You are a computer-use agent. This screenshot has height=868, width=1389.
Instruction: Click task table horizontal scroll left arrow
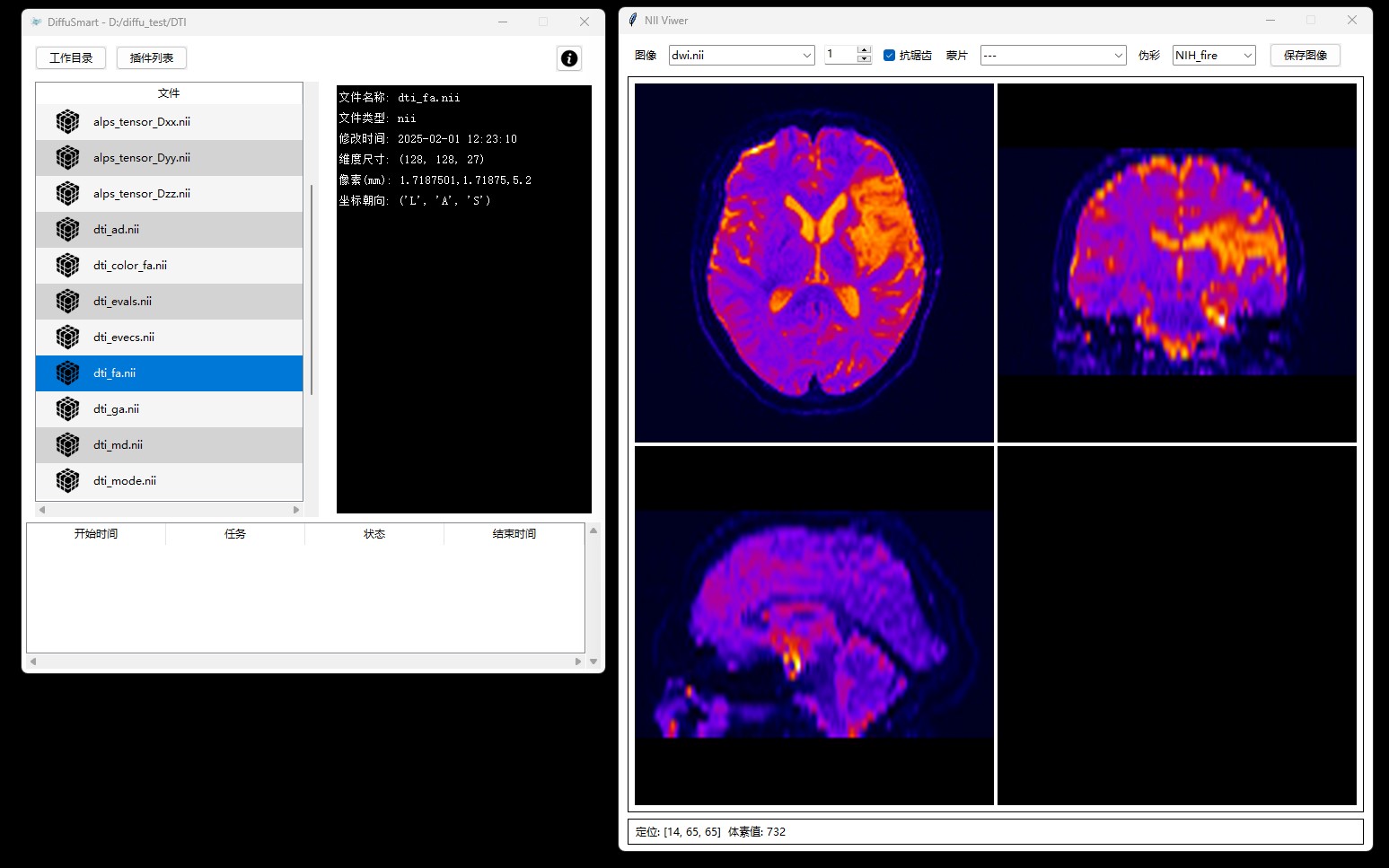click(x=33, y=662)
